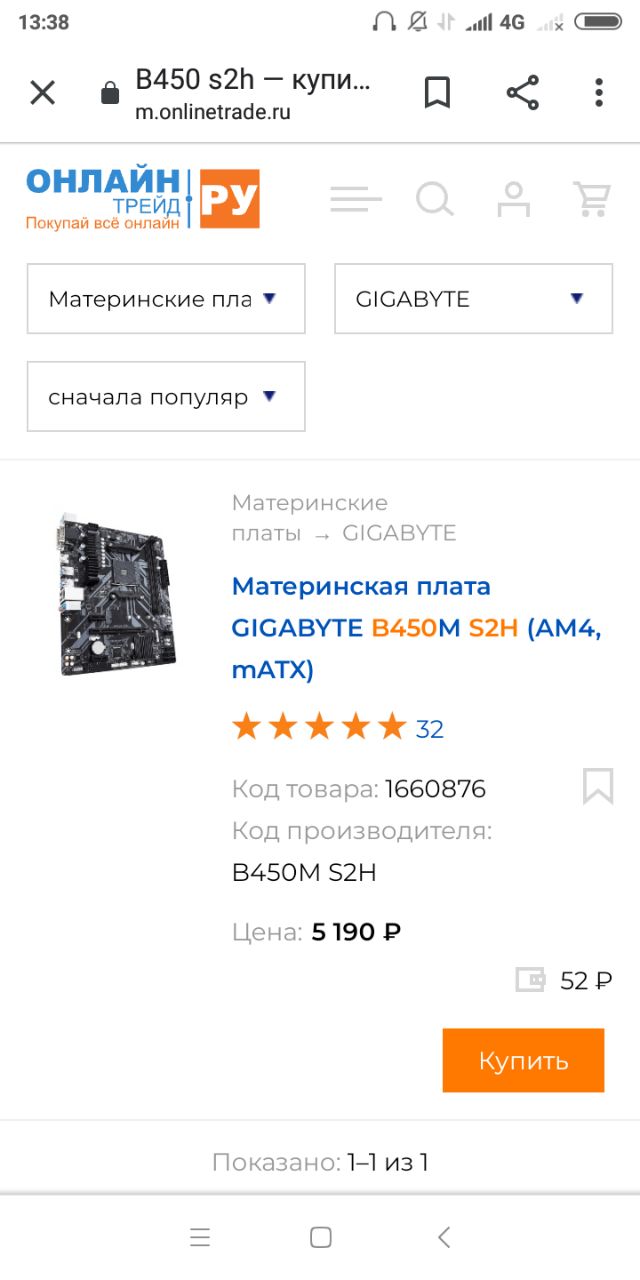The image size is (640, 1280).
Task: Open site search magnifier icon
Action: (x=435, y=199)
